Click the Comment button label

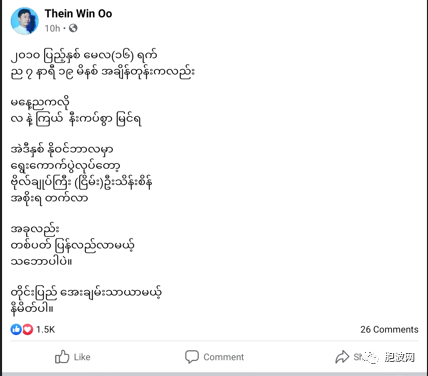(224, 357)
